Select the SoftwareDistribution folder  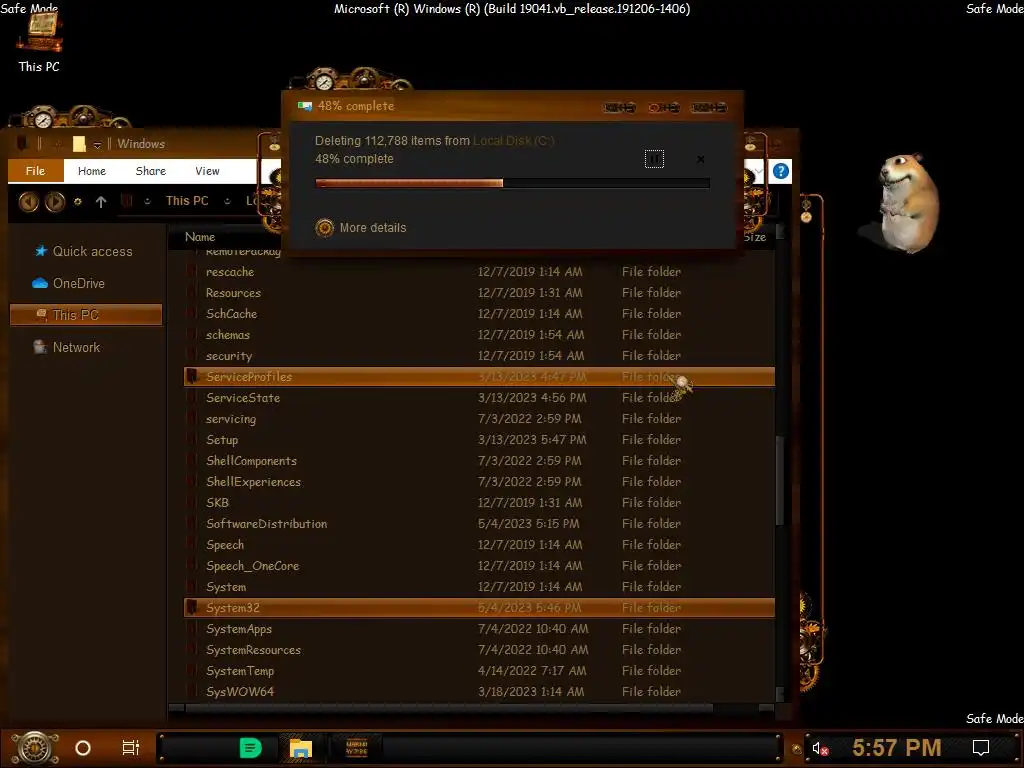click(x=479, y=524)
